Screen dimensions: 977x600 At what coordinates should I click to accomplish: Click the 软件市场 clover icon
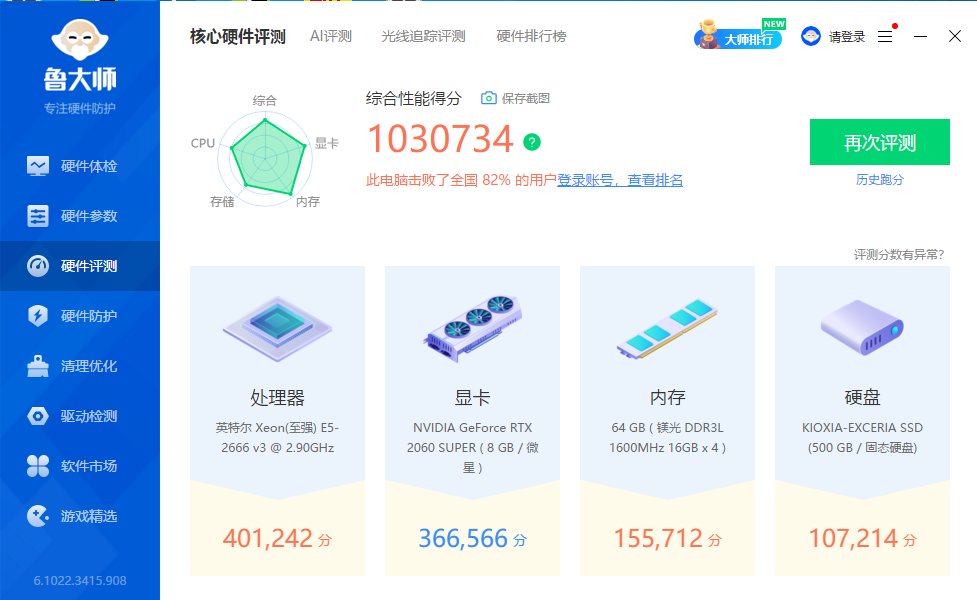(x=38, y=465)
